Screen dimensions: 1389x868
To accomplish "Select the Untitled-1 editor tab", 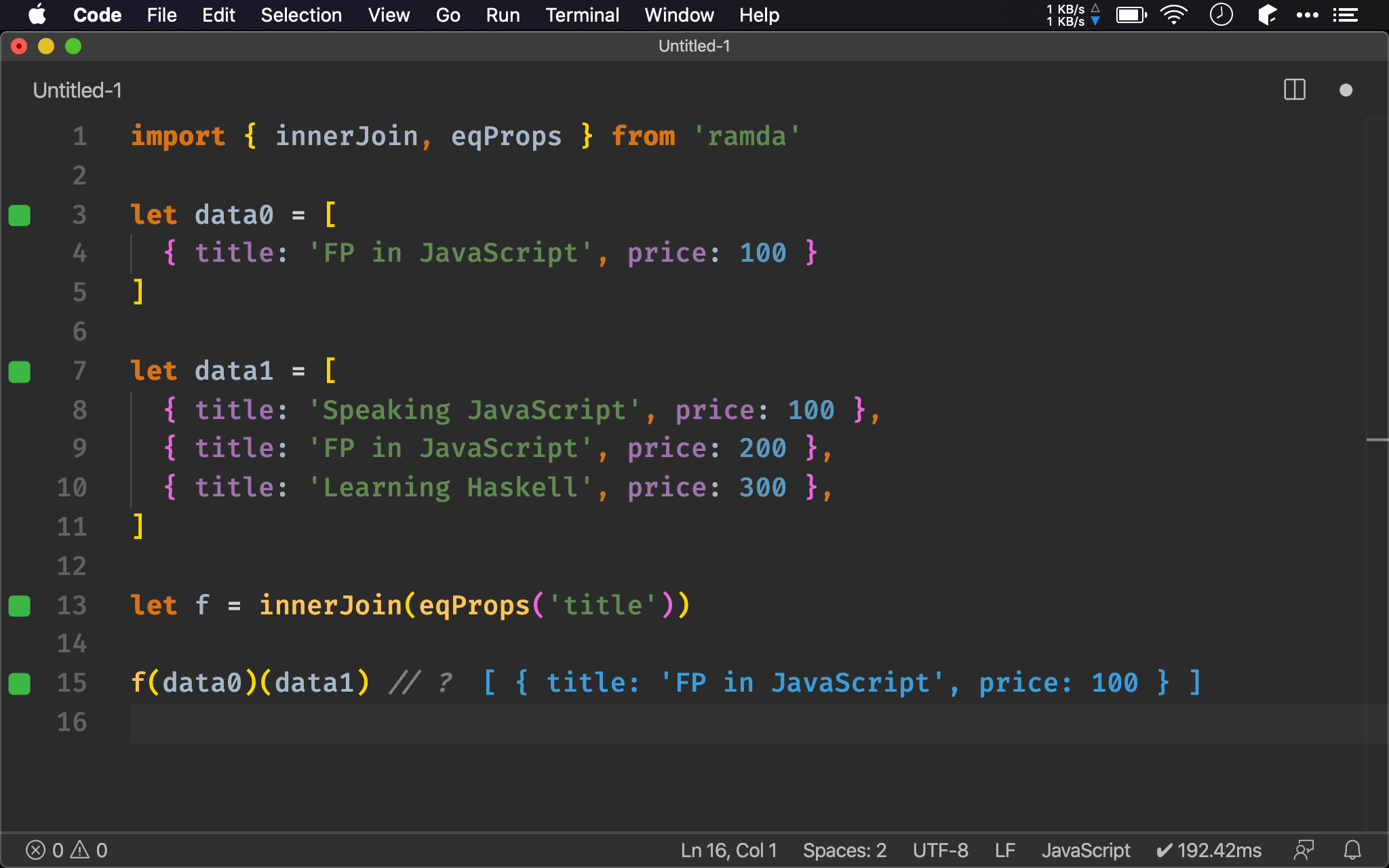I will click(x=77, y=90).
